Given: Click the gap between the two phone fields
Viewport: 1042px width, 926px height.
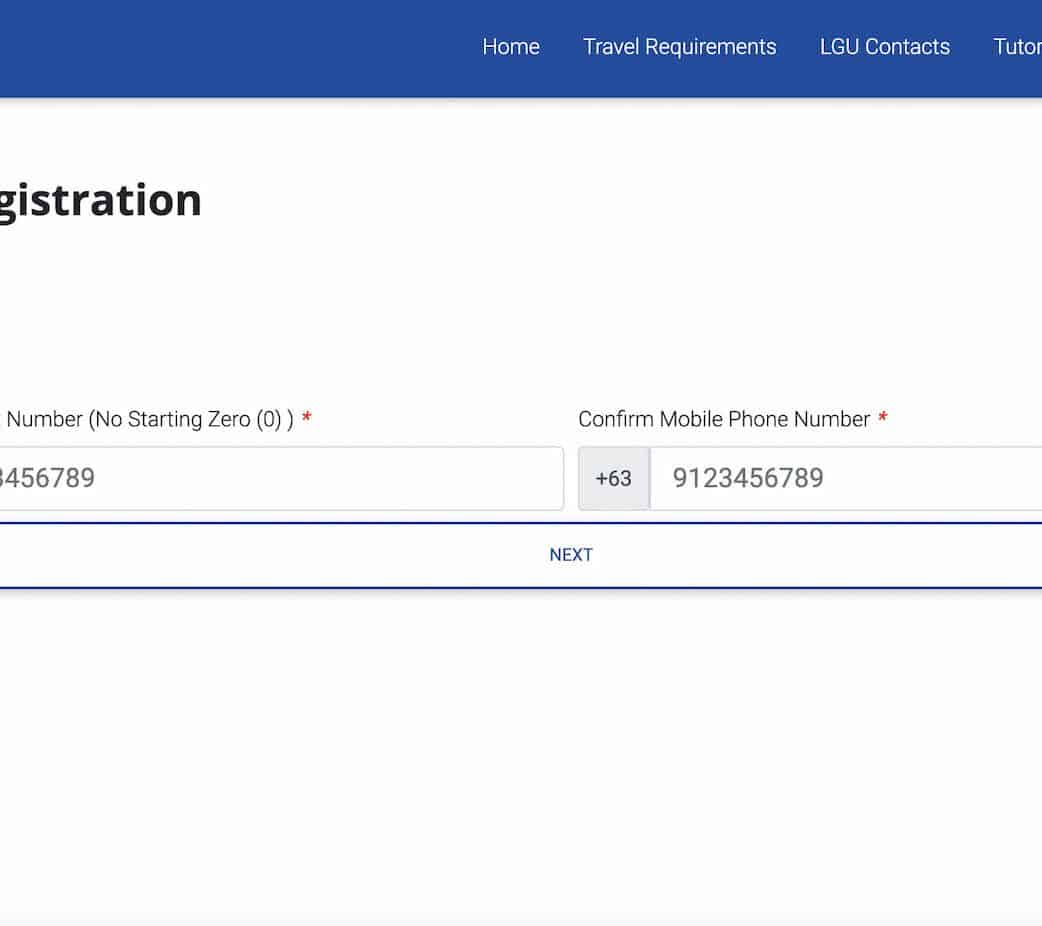Looking at the screenshot, I should tap(571, 478).
